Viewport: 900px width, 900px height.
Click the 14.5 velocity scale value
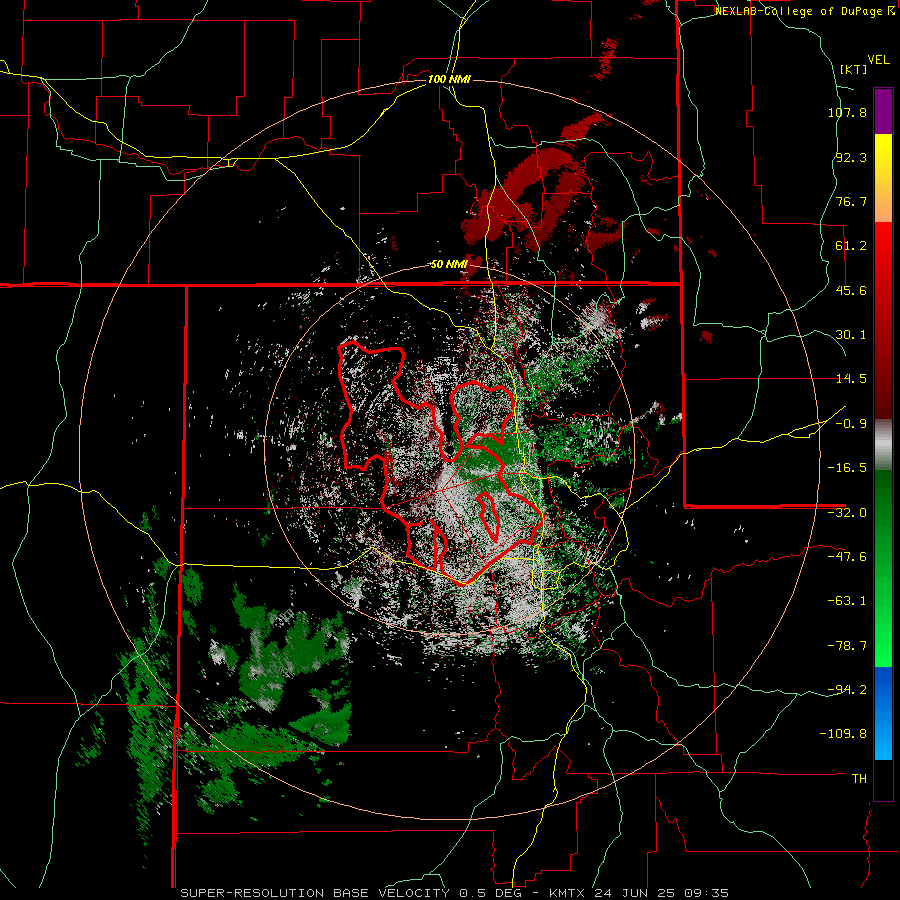pos(851,379)
